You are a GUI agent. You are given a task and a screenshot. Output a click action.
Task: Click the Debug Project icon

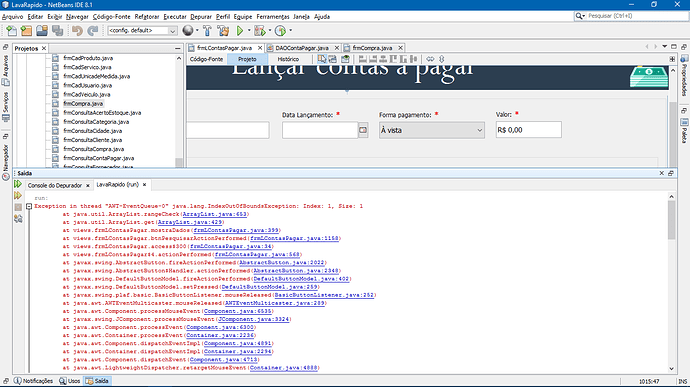pos(260,30)
